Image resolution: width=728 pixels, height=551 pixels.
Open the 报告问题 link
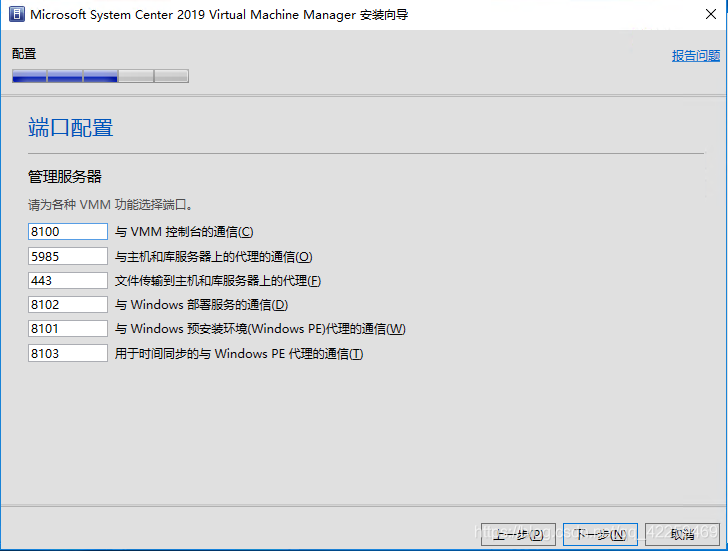point(696,56)
